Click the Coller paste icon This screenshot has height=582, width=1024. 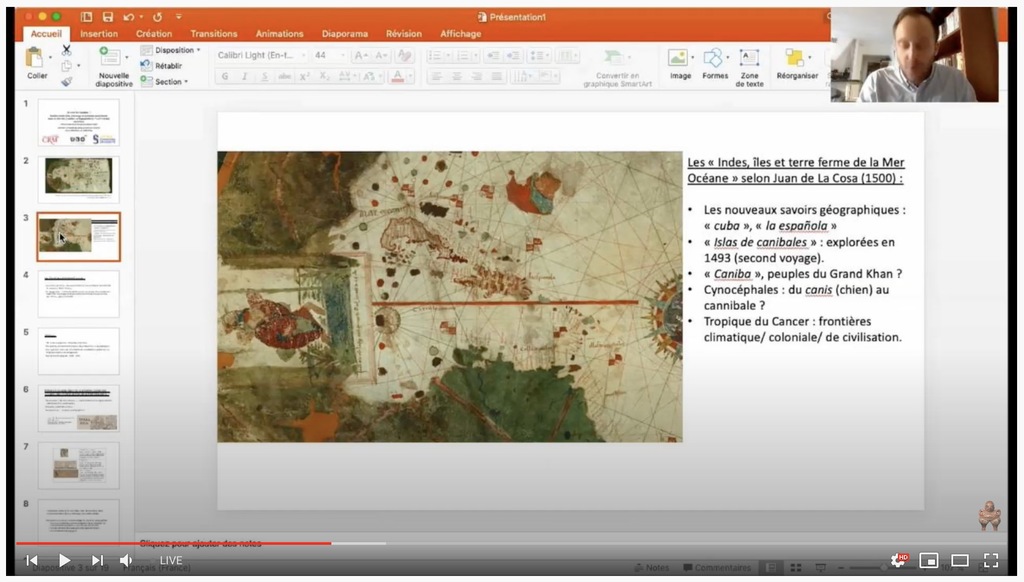(34, 59)
